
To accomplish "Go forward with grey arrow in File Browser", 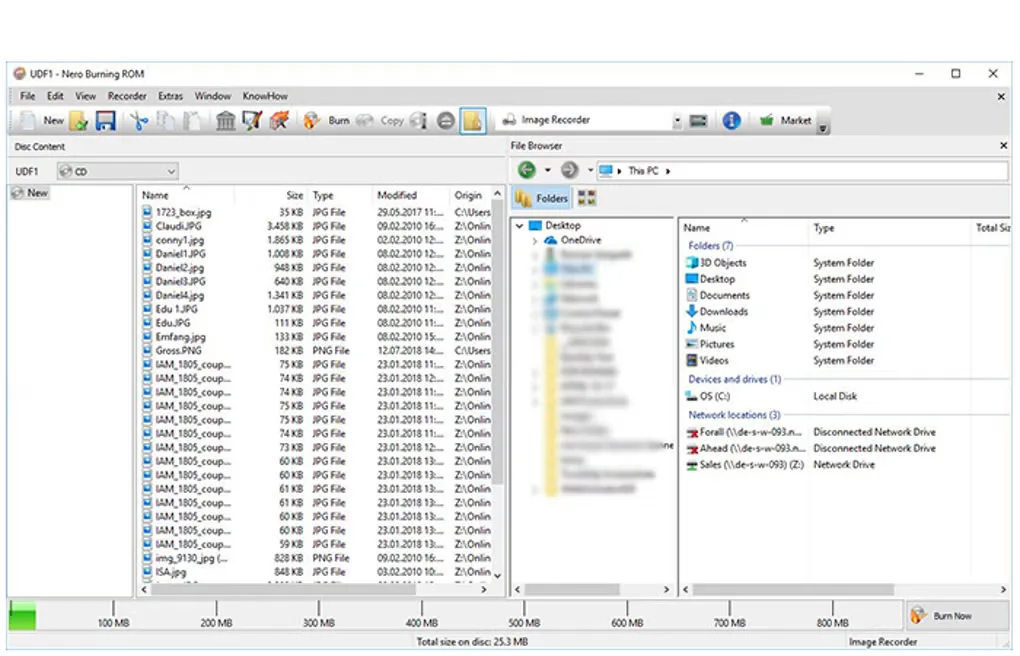I will coord(569,171).
